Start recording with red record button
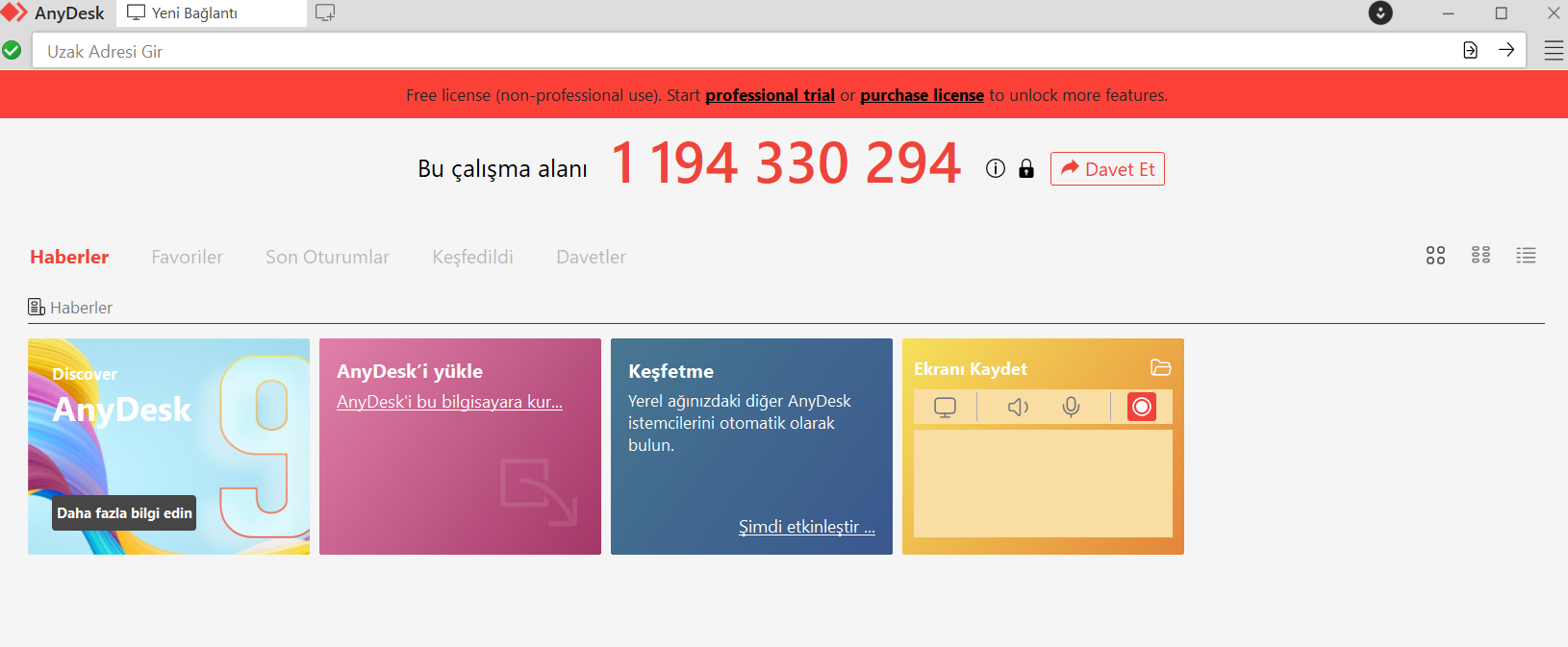 (1142, 407)
